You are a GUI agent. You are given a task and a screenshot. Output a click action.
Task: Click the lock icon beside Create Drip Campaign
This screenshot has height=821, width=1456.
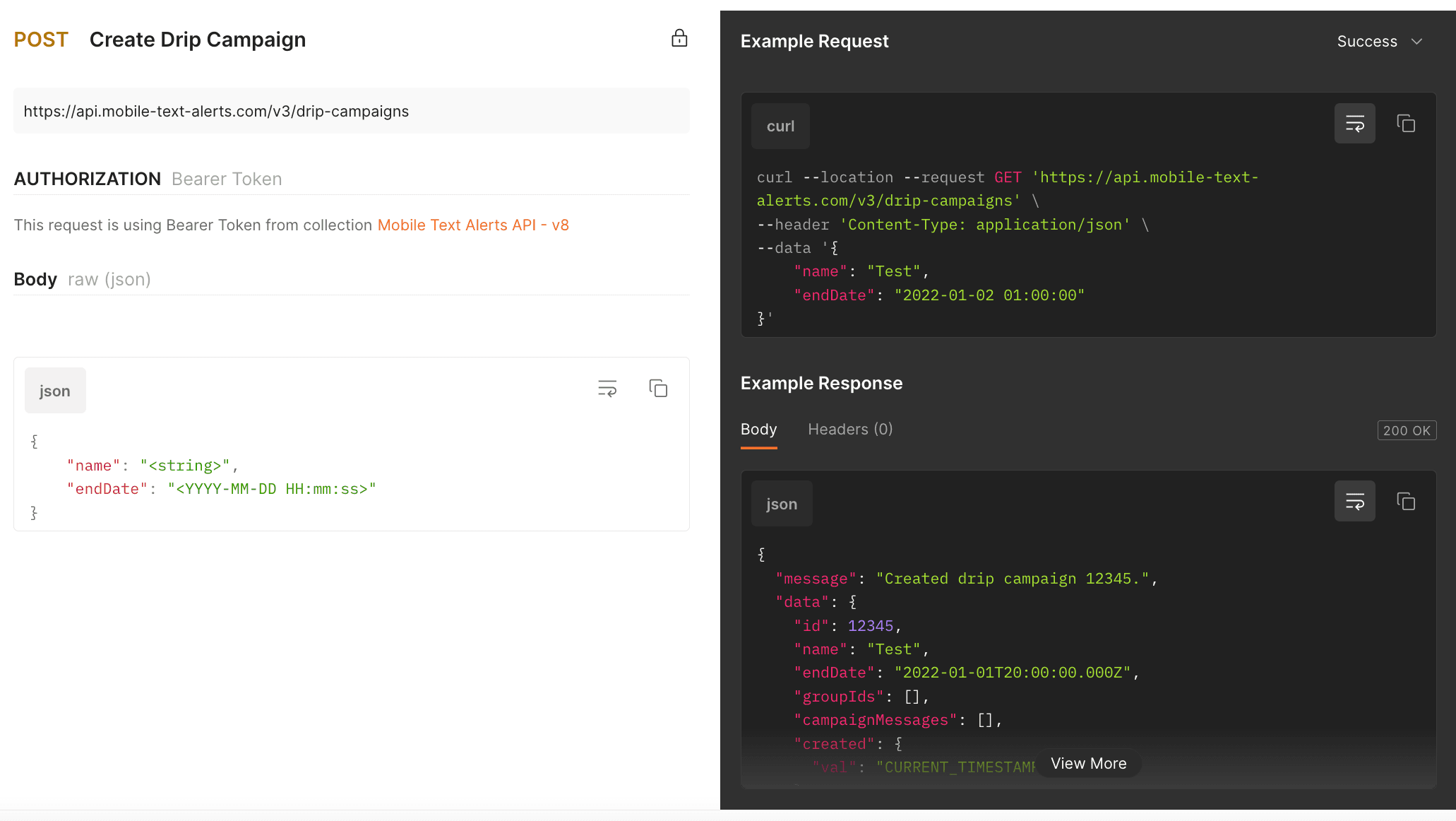click(x=679, y=38)
